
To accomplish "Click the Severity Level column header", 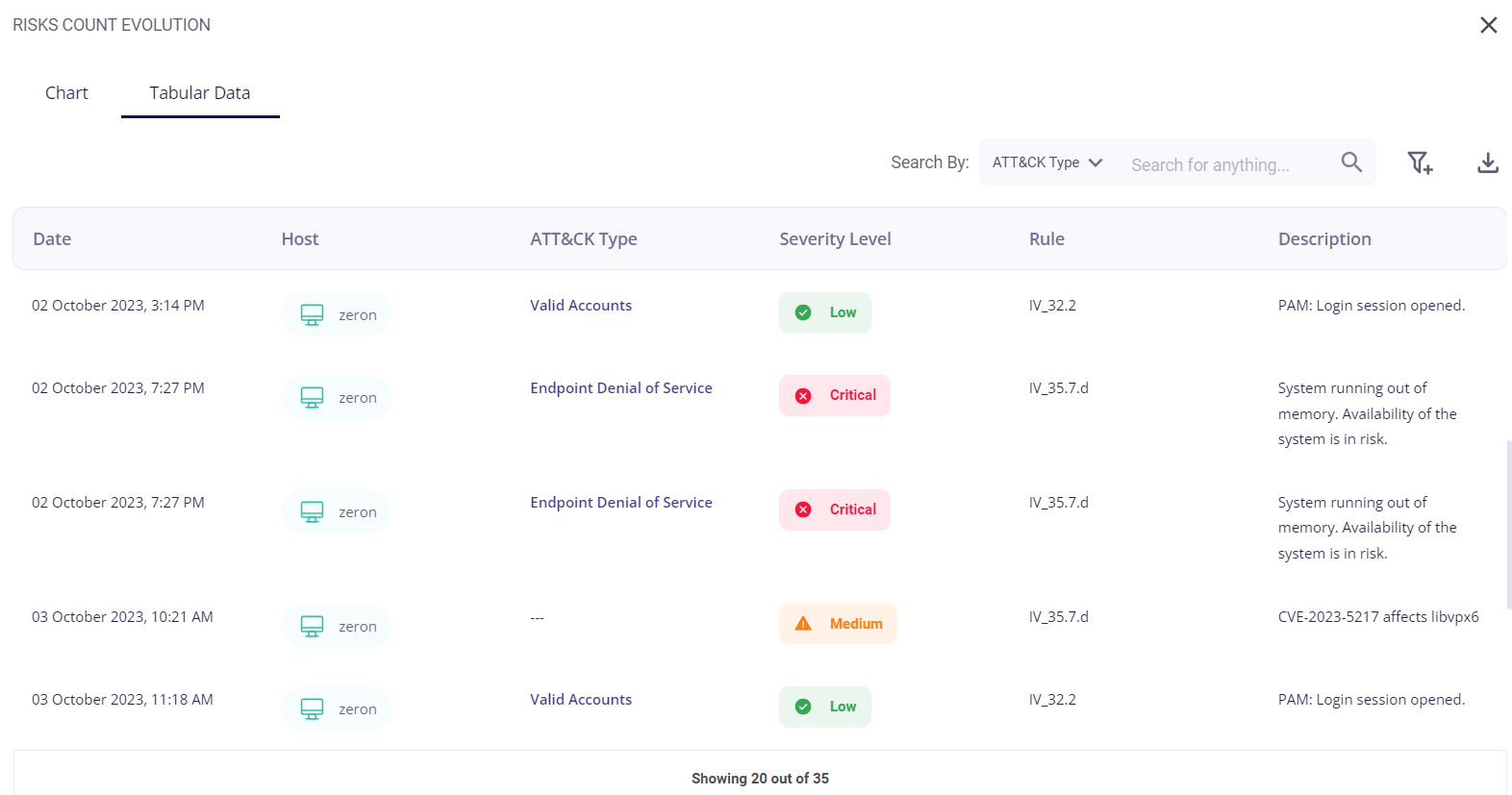I will point(835,239).
